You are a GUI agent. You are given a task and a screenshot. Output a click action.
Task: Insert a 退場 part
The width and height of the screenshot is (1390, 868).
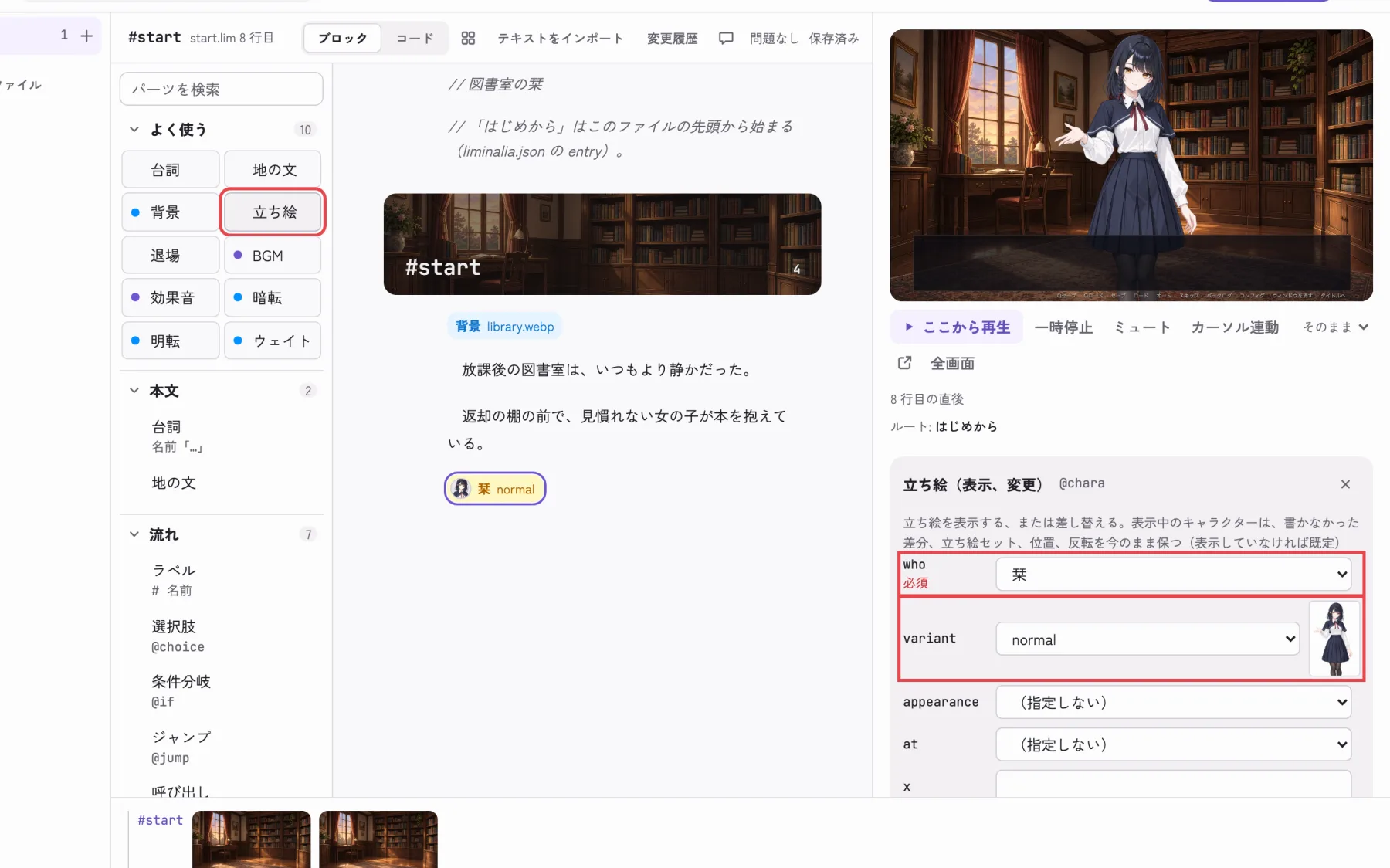pos(170,255)
